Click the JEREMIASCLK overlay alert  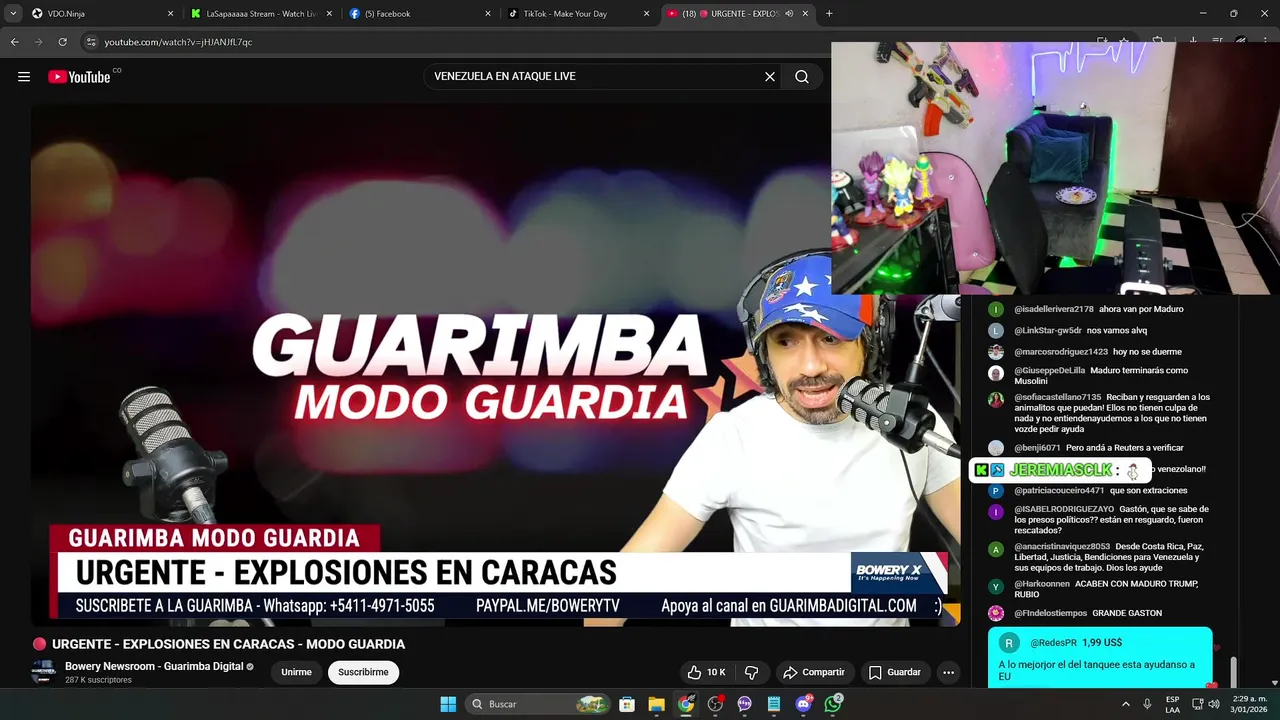click(1060, 470)
